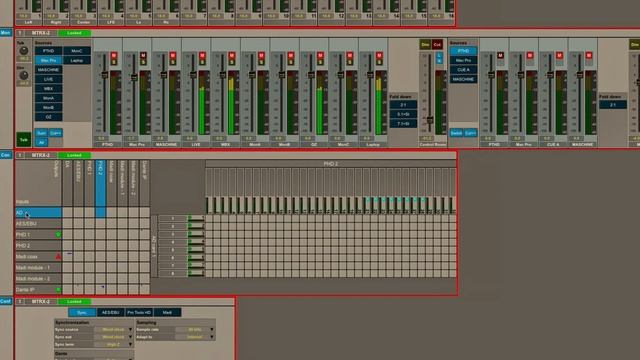Select the 7.1>St fold down option
Viewport: 640px width, 360px height.
pos(403,124)
